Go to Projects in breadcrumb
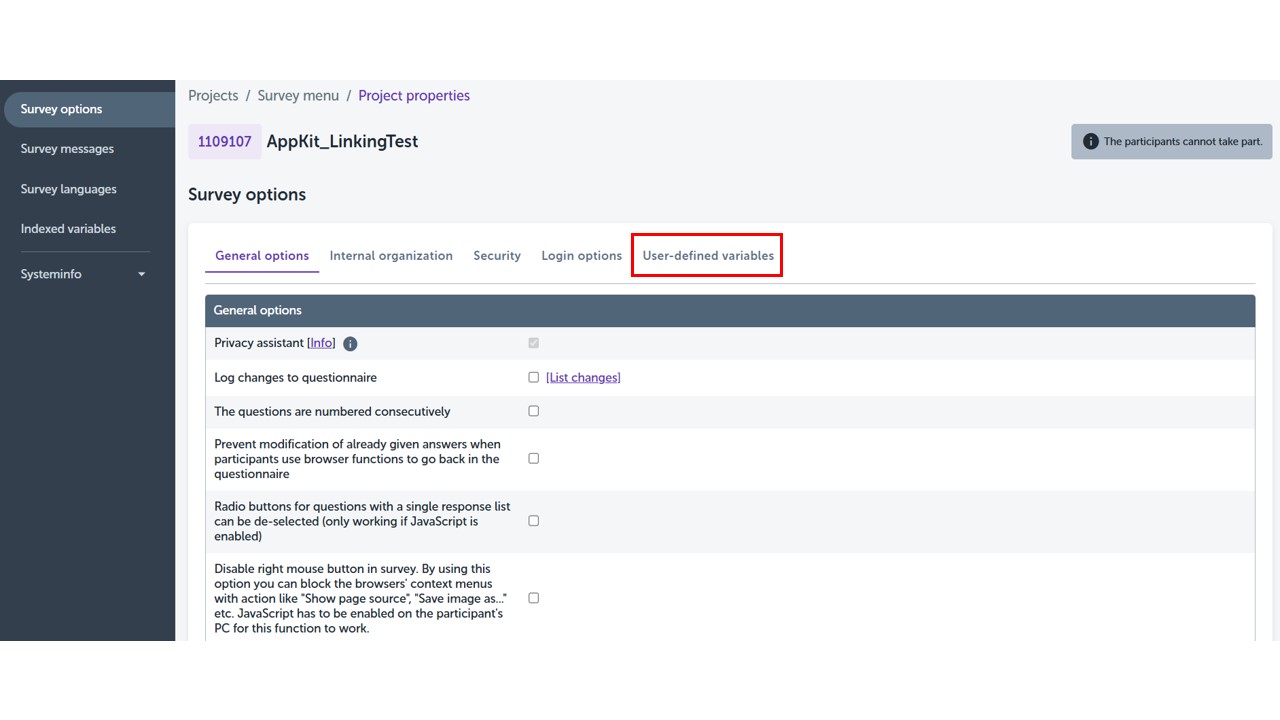 point(213,96)
